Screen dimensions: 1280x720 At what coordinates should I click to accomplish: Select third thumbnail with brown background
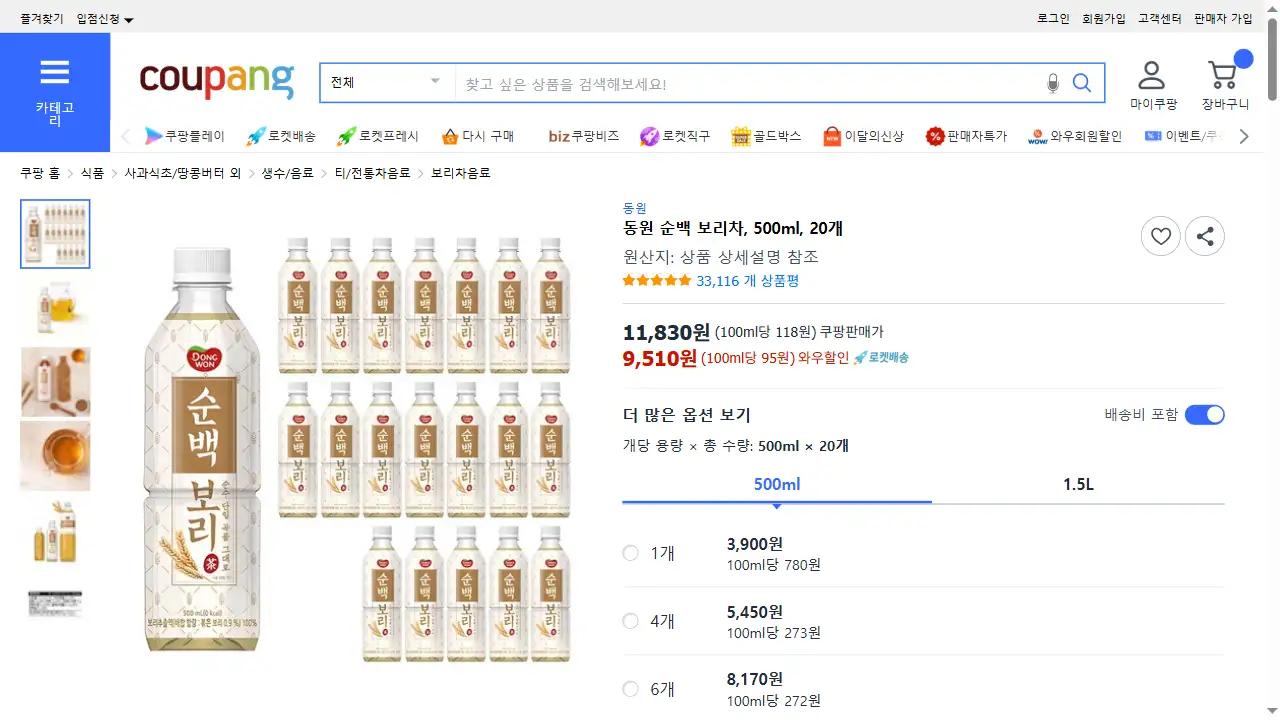(55, 382)
